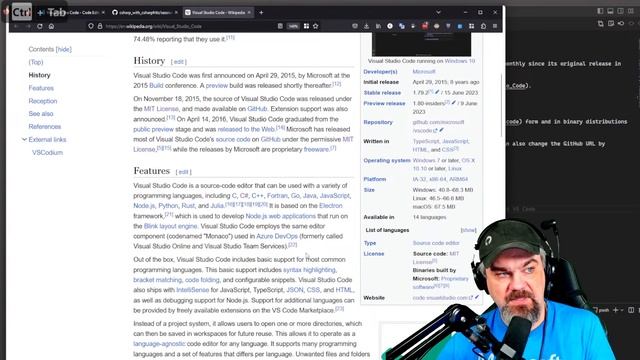Click the Preview release edit pencil in infobox

coord(453,103)
